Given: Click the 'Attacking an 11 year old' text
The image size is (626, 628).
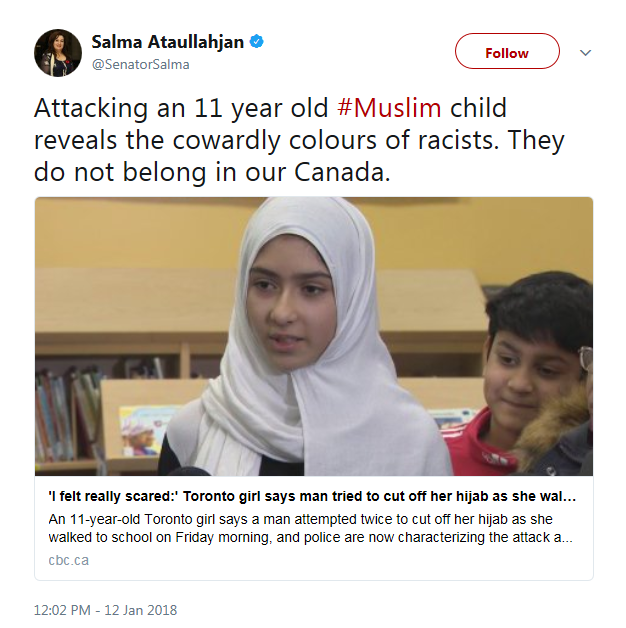Looking at the screenshot, I should click(181, 108).
